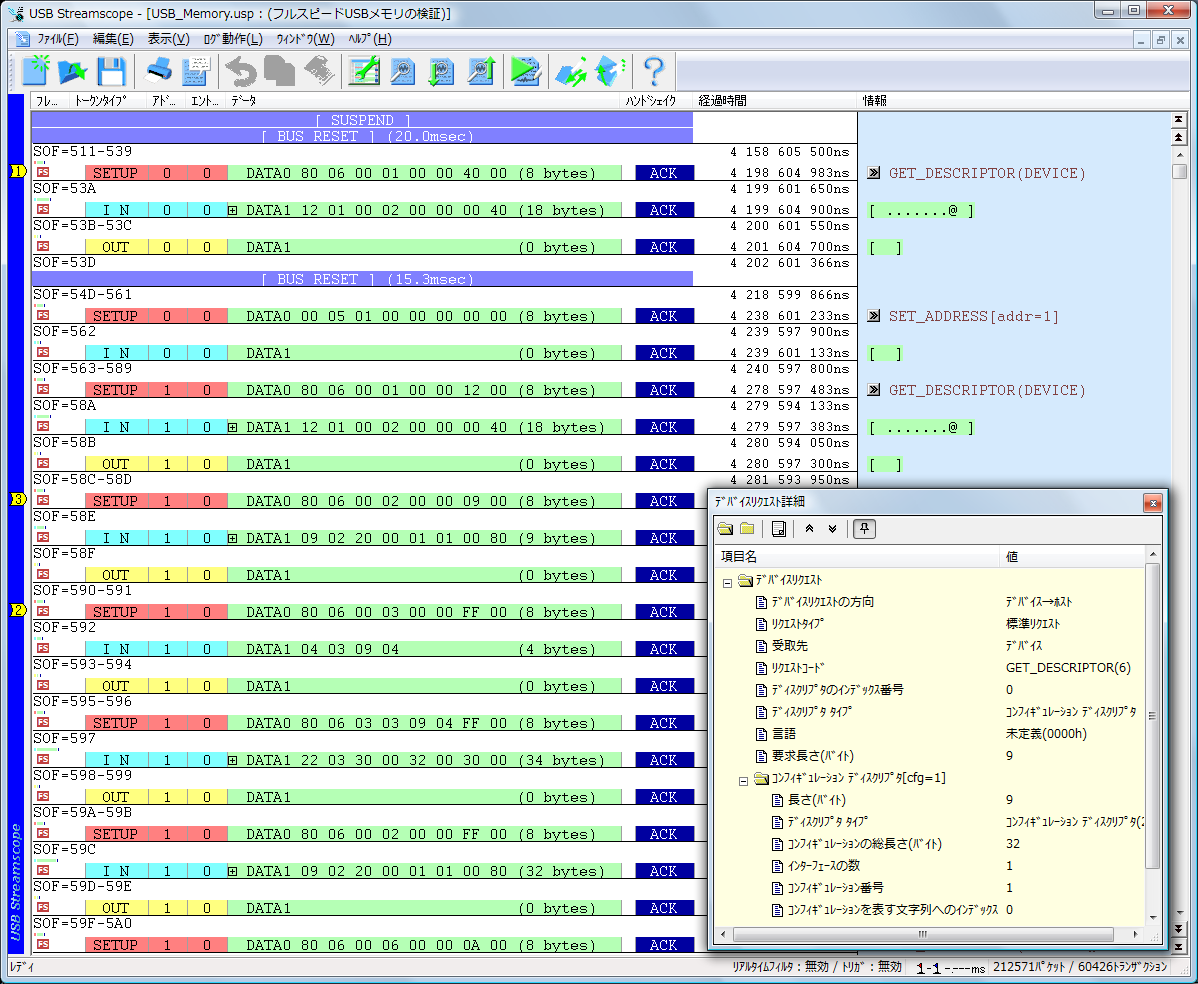
Task: Click the blue box with green arrows icon
Action: click(571, 71)
